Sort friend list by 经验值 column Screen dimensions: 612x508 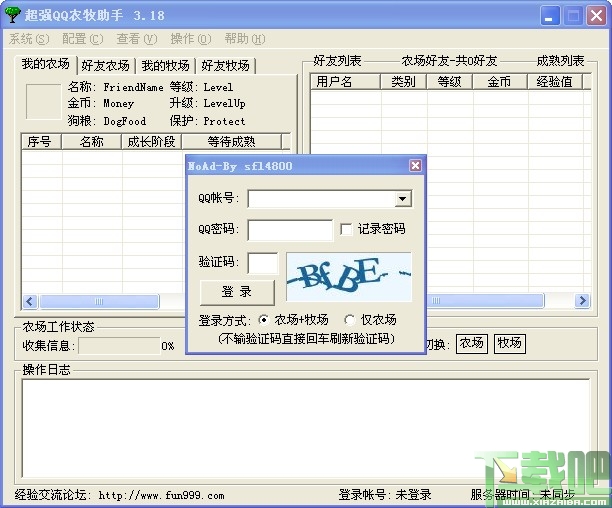(x=555, y=82)
